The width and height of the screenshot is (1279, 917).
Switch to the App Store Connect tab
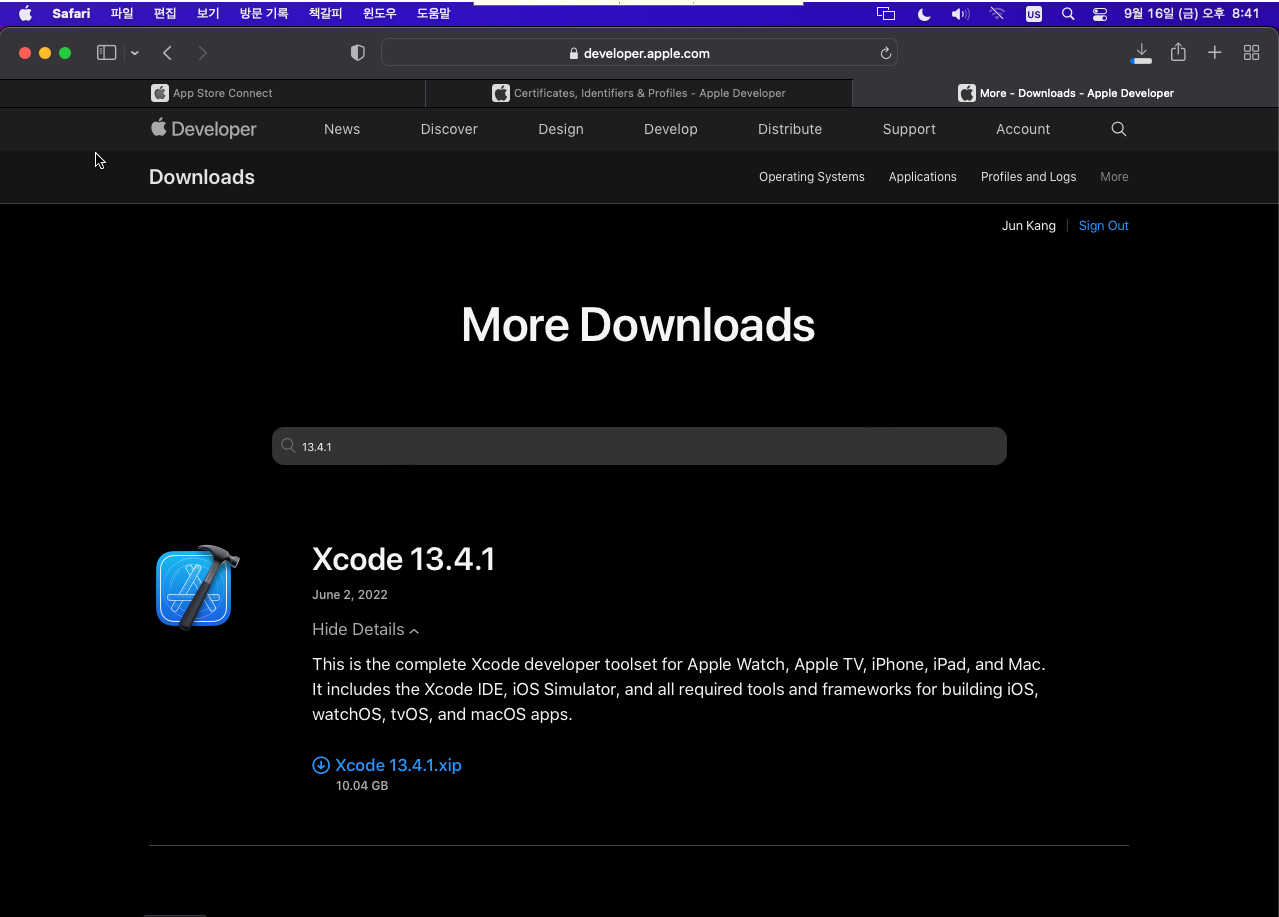tap(212, 93)
